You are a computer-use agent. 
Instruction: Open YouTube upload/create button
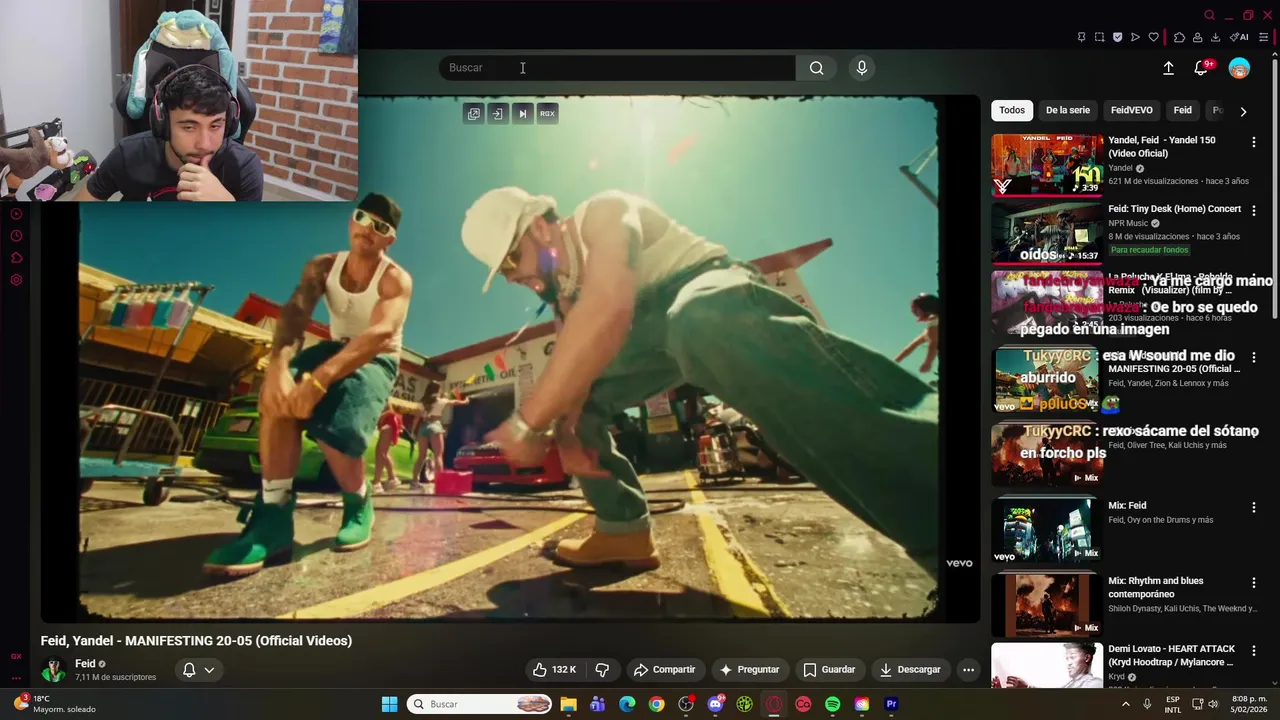(x=1168, y=68)
